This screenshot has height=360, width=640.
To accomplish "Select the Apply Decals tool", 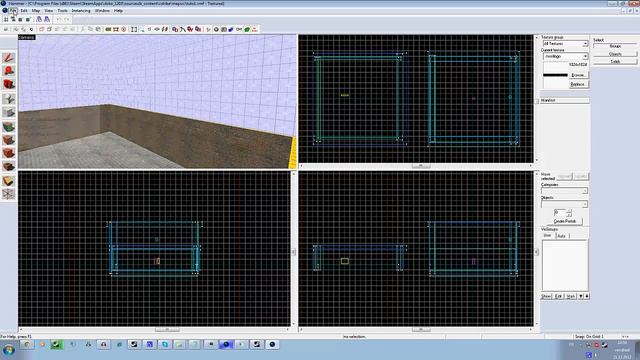I will 9,153.
